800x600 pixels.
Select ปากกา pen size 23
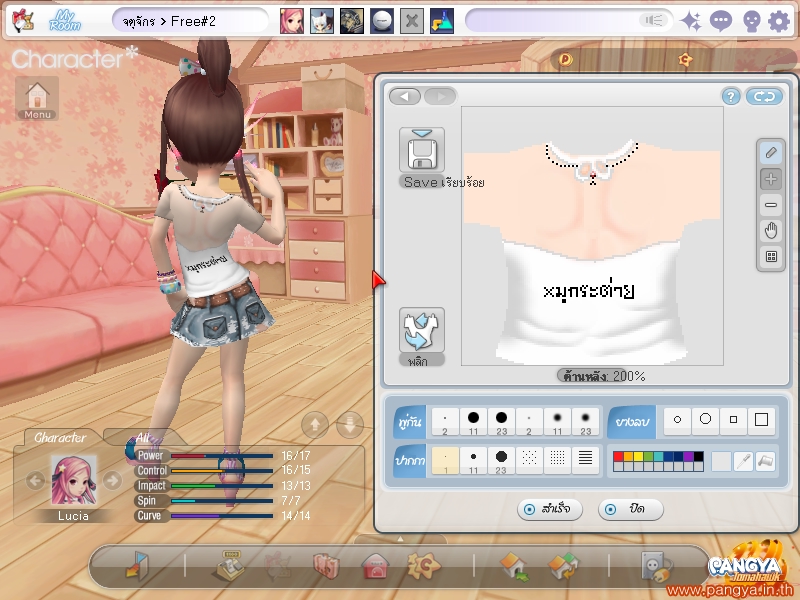(501, 461)
